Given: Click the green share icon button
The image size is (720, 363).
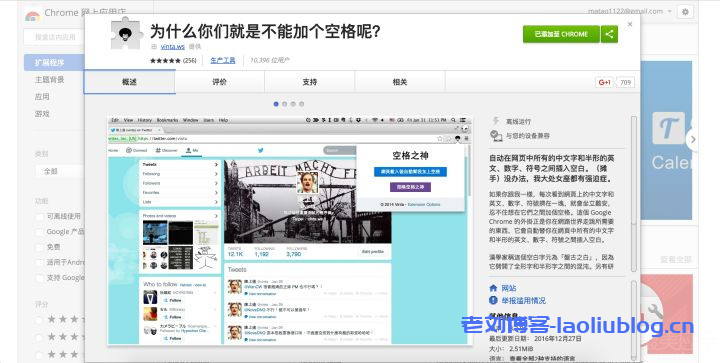Looking at the screenshot, I should tap(609, 34).
